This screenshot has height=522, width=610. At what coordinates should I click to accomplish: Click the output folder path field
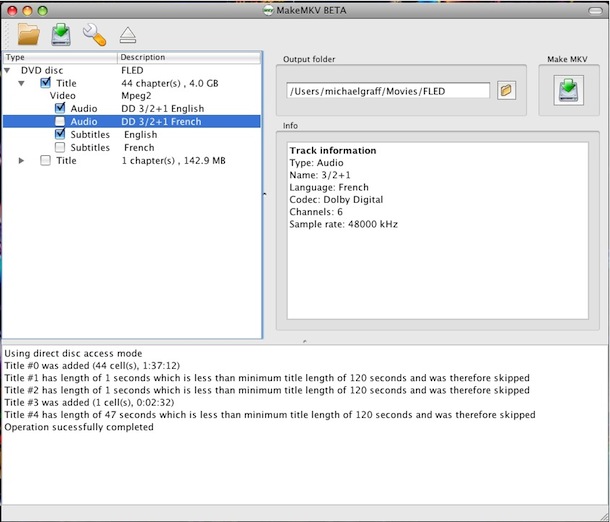388,91
